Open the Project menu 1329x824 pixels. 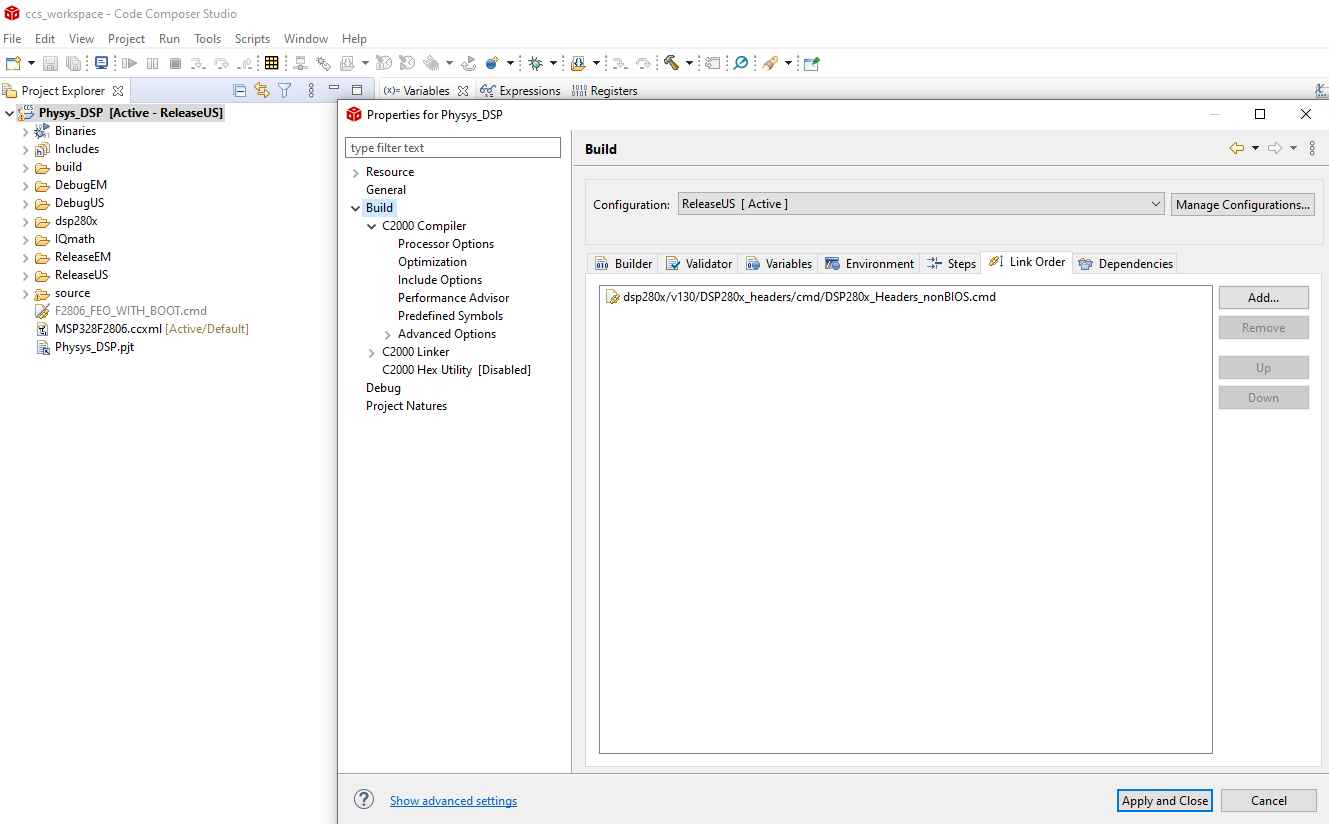click(x=126, y=39)
